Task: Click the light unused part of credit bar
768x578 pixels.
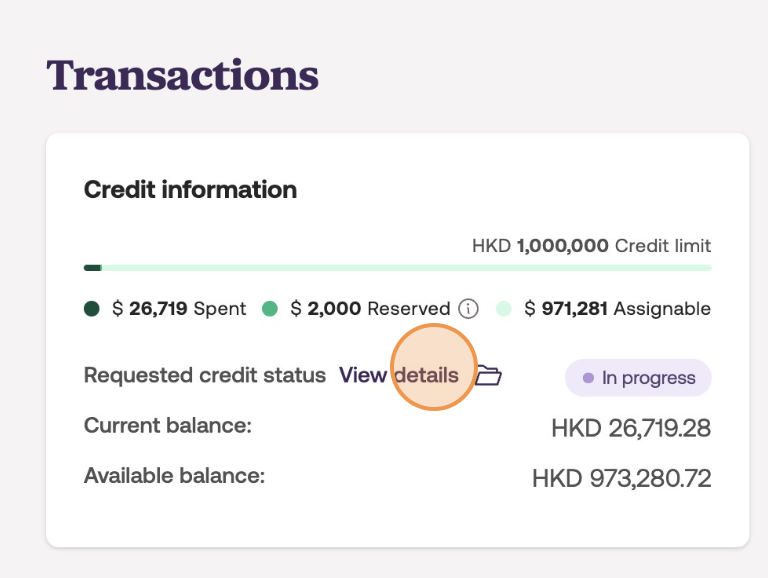Action: [400, 268]
